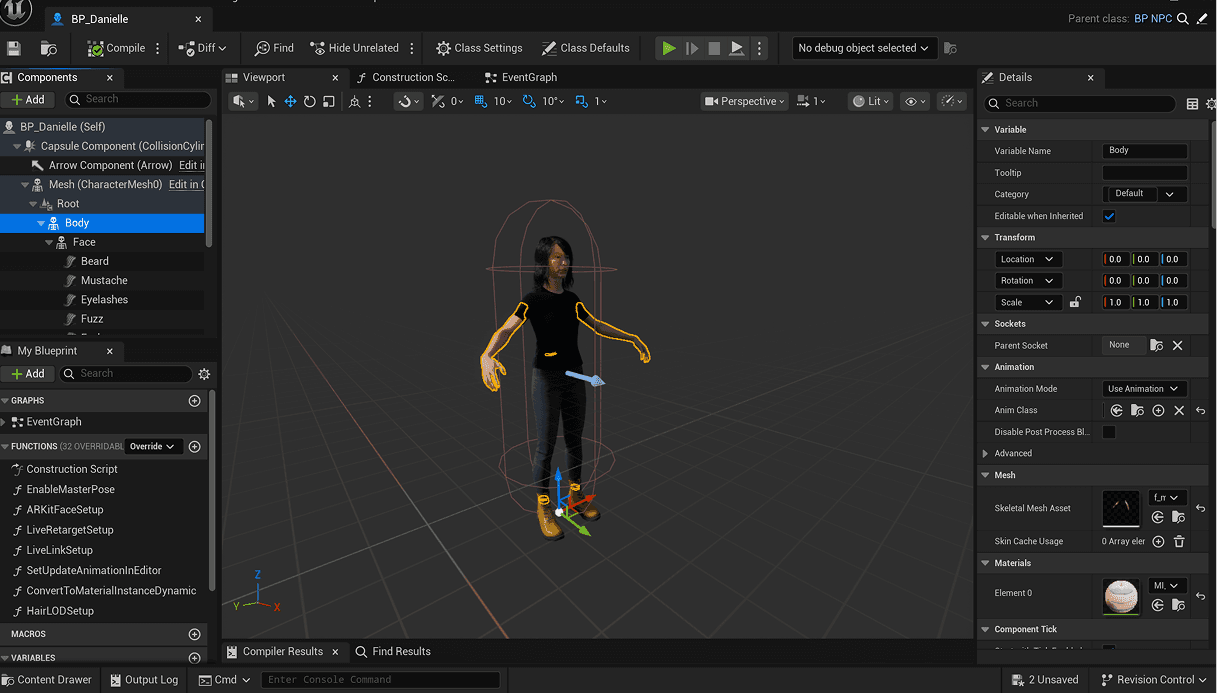Image resolution: width=1217 pixels, height=693 pixels.
Task: Search components field
Action: tap(139, 100)
